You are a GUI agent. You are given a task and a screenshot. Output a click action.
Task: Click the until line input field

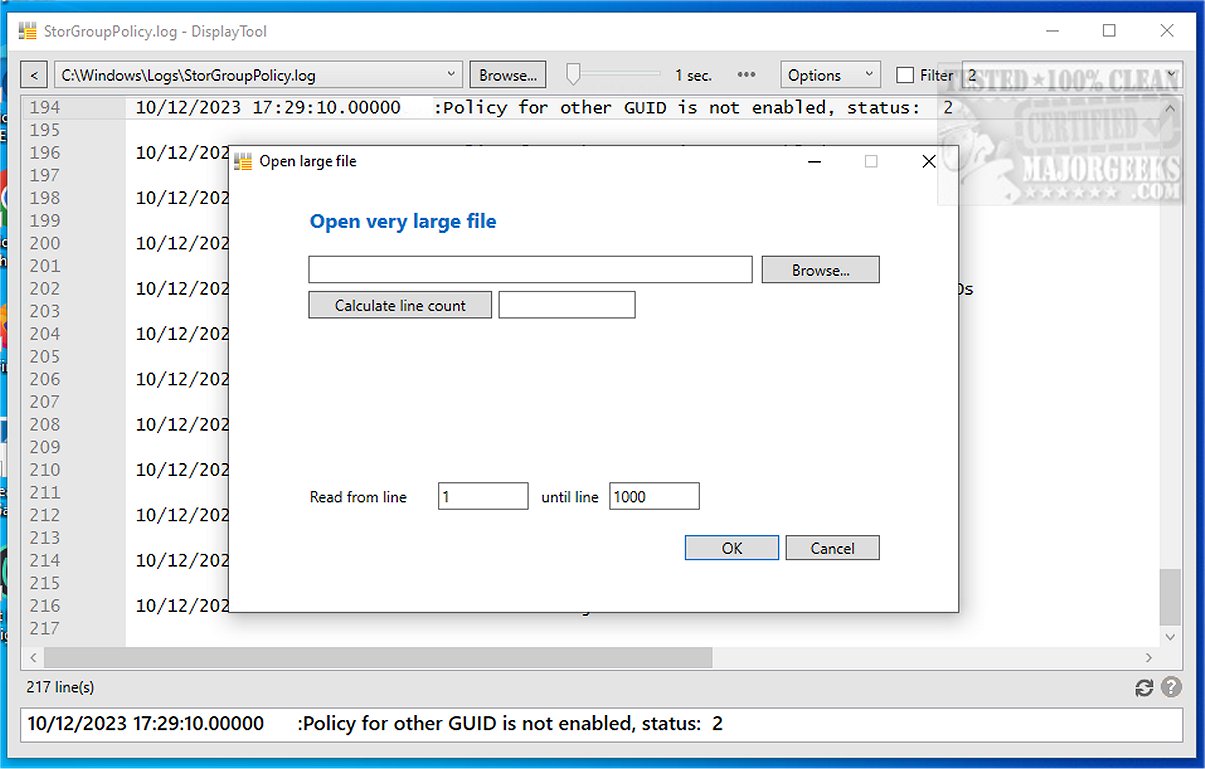point(653,497)
